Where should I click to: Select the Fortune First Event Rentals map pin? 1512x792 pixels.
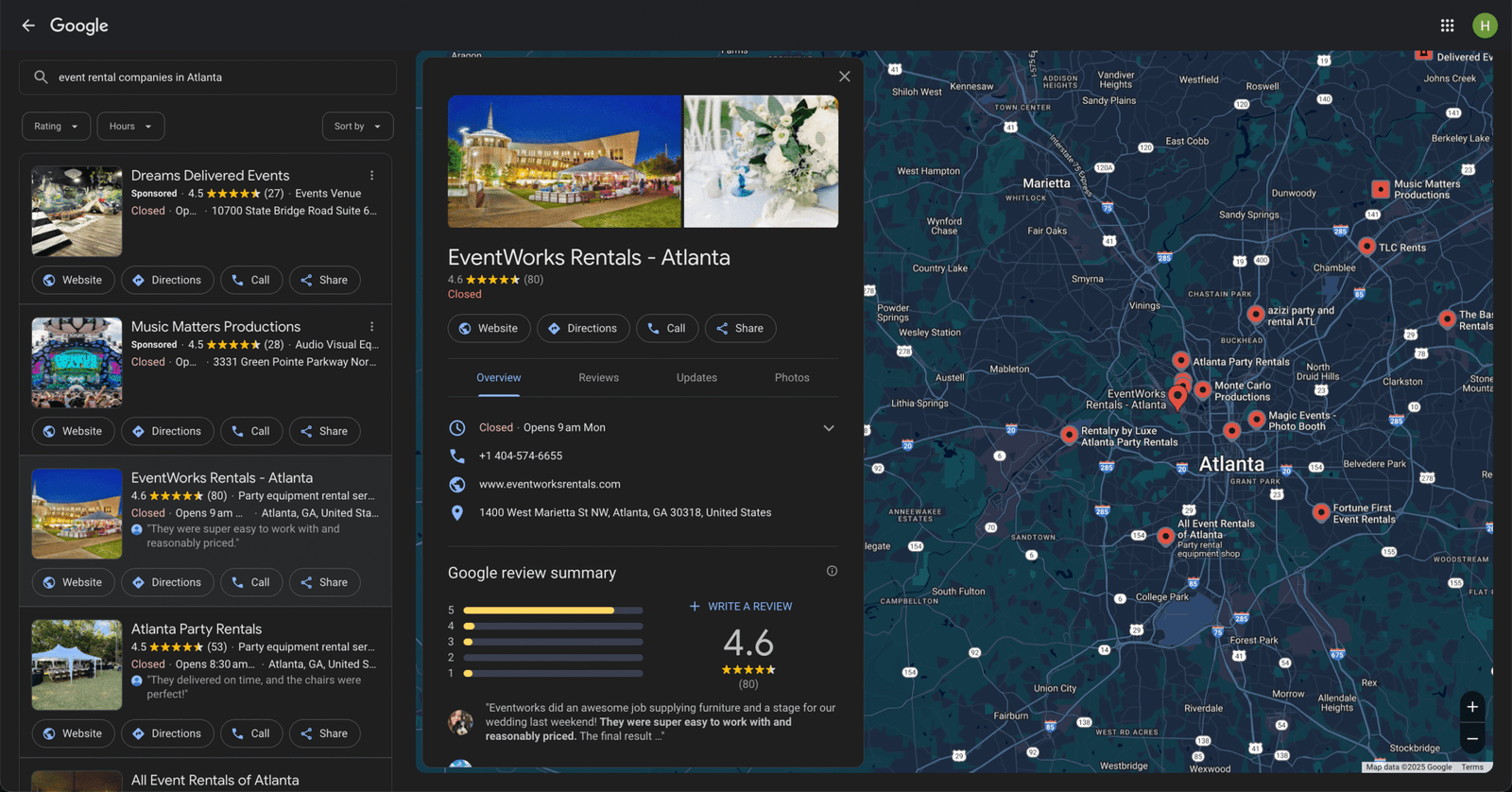pos(1321,512)
